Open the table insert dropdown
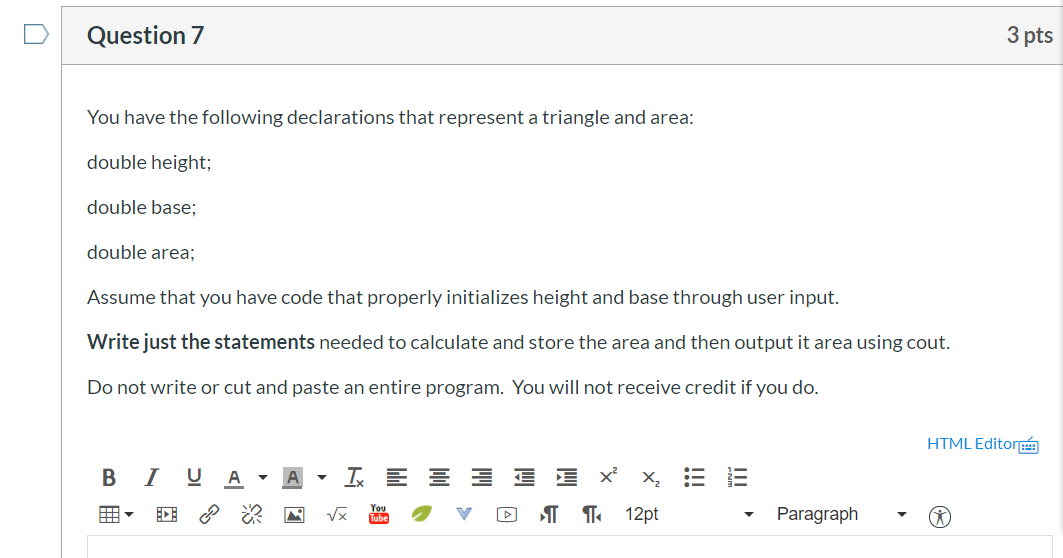 116,515
